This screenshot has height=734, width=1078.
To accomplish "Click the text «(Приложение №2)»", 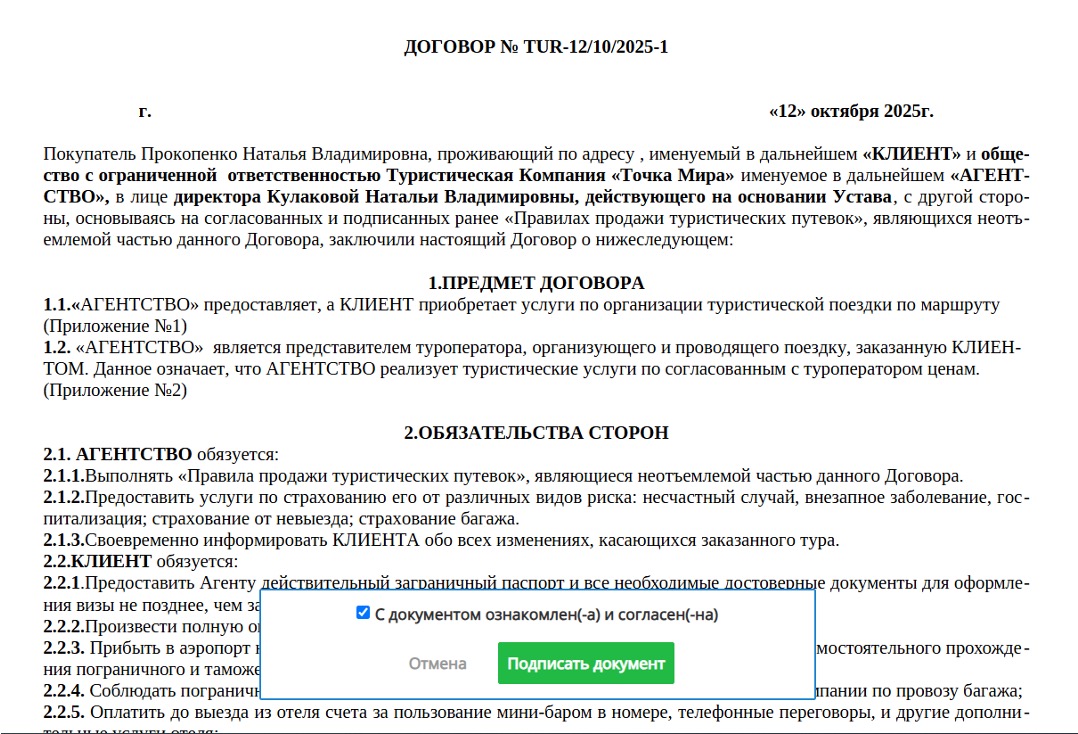I will pyautogui.click(x=115, y=390).
